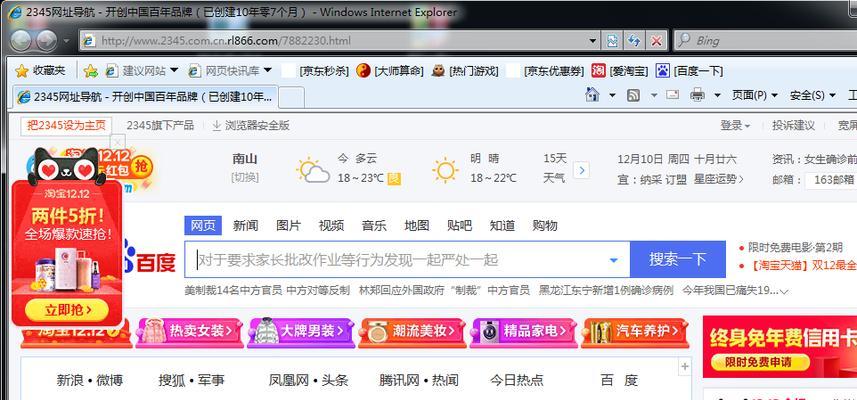Screen dimensions: 857x400
Task: Open the 安全(S) menu
Action: pyautogui.click(x=813, y=95)
